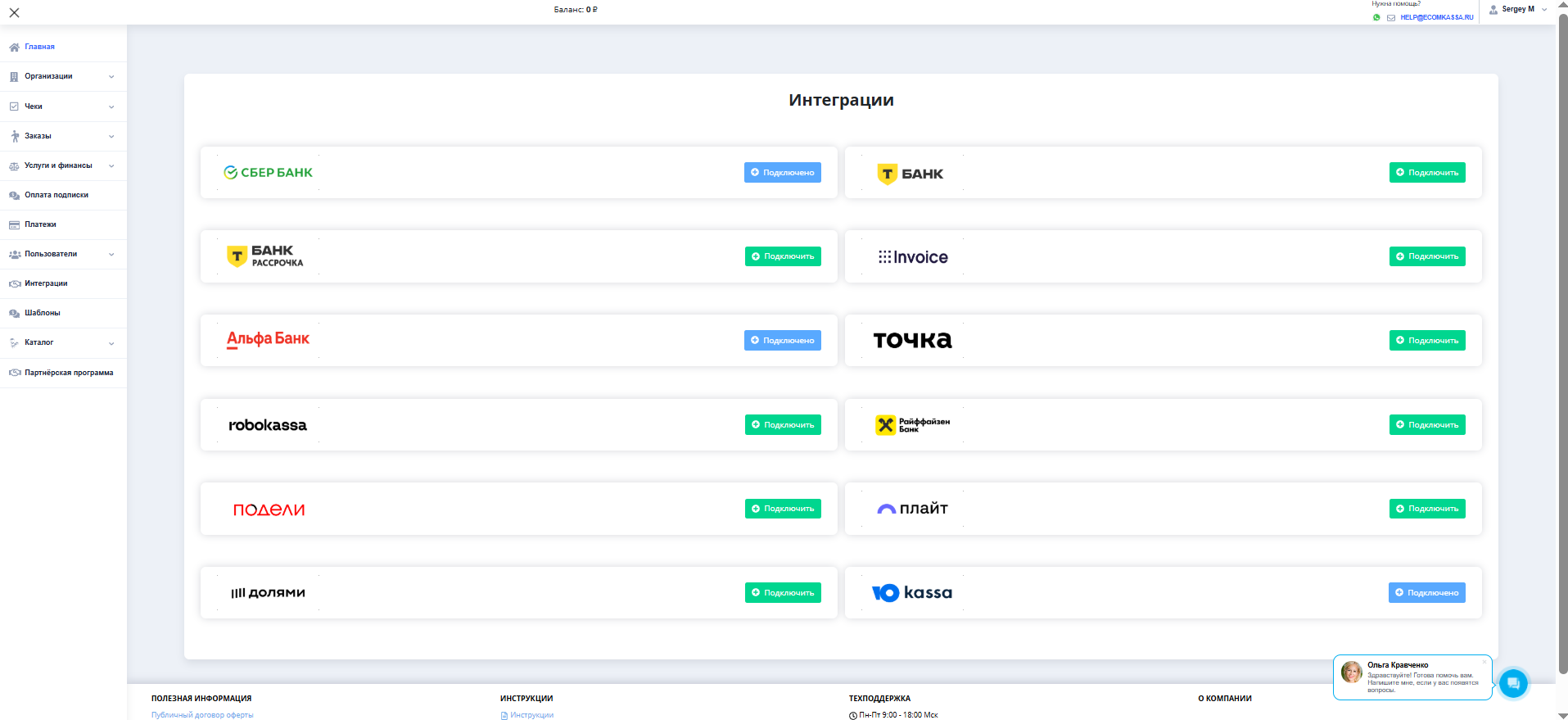Expand the Заказы chevron

111,136
